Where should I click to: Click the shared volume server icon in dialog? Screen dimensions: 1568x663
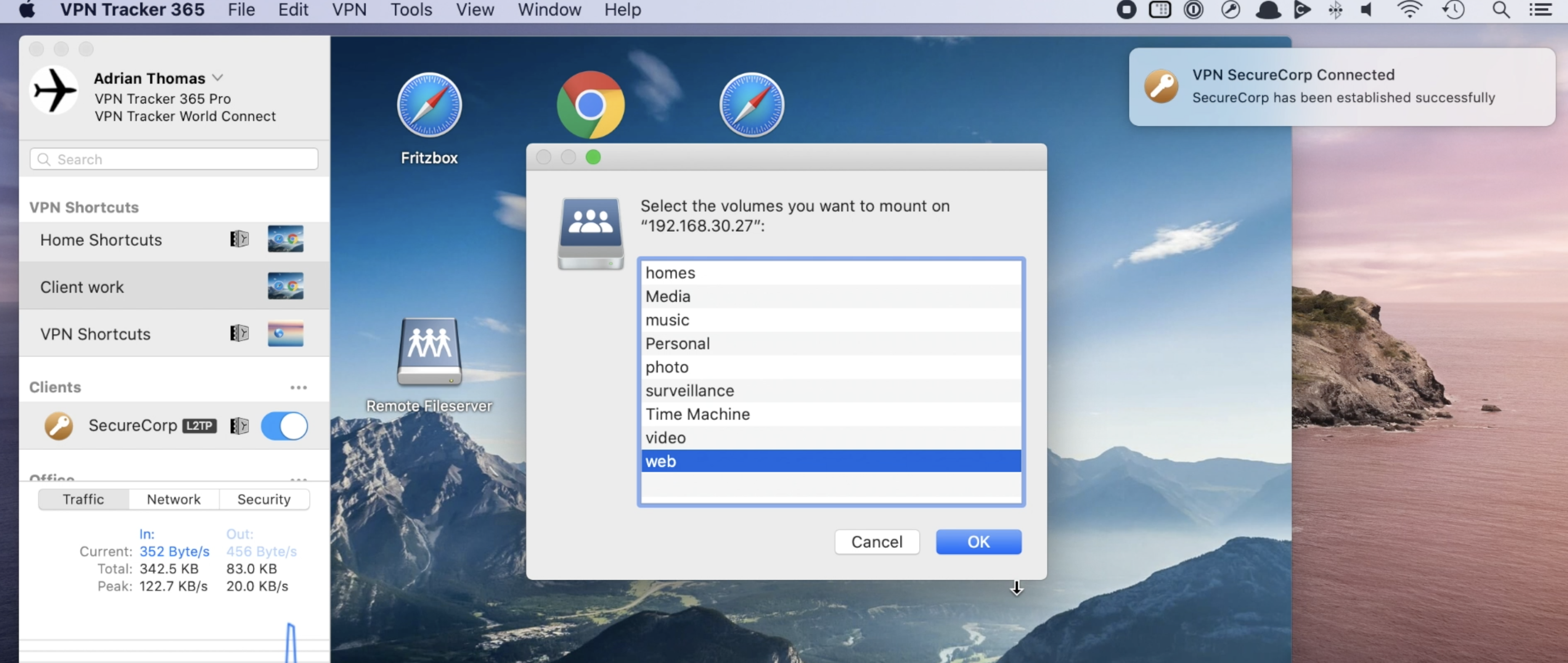pyautogui.click(x=591, y=233)
